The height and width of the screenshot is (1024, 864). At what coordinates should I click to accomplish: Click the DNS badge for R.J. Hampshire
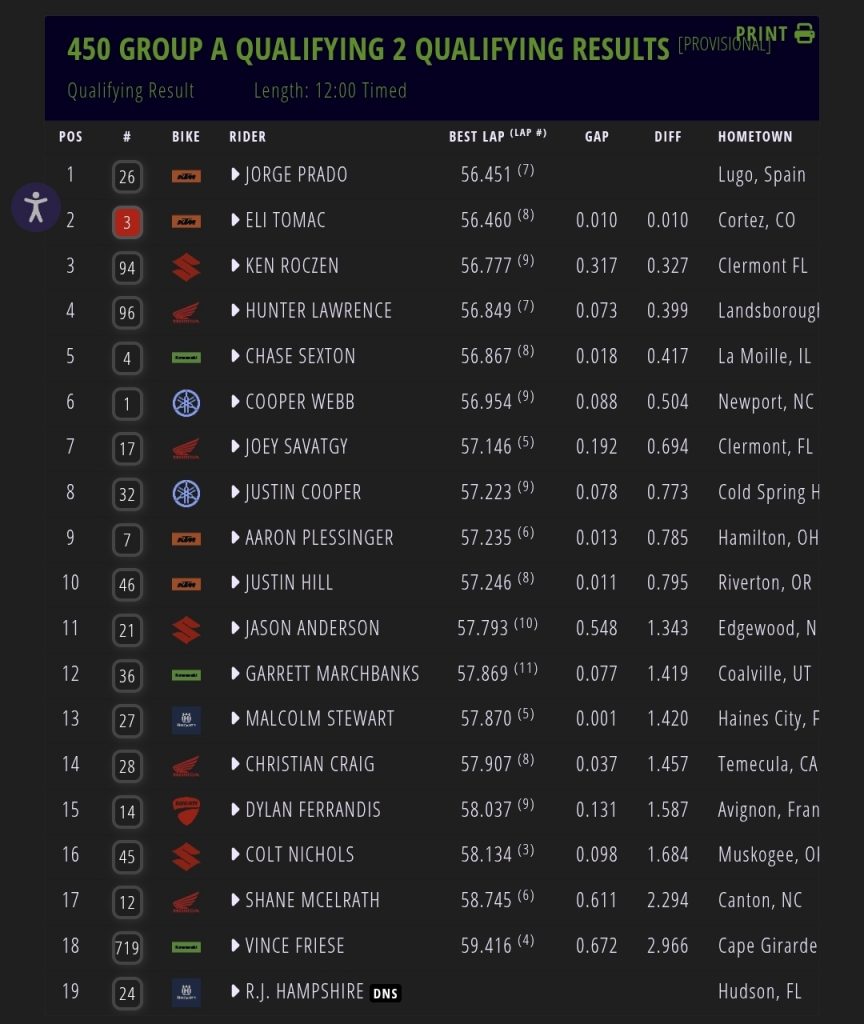pos(385,993)
